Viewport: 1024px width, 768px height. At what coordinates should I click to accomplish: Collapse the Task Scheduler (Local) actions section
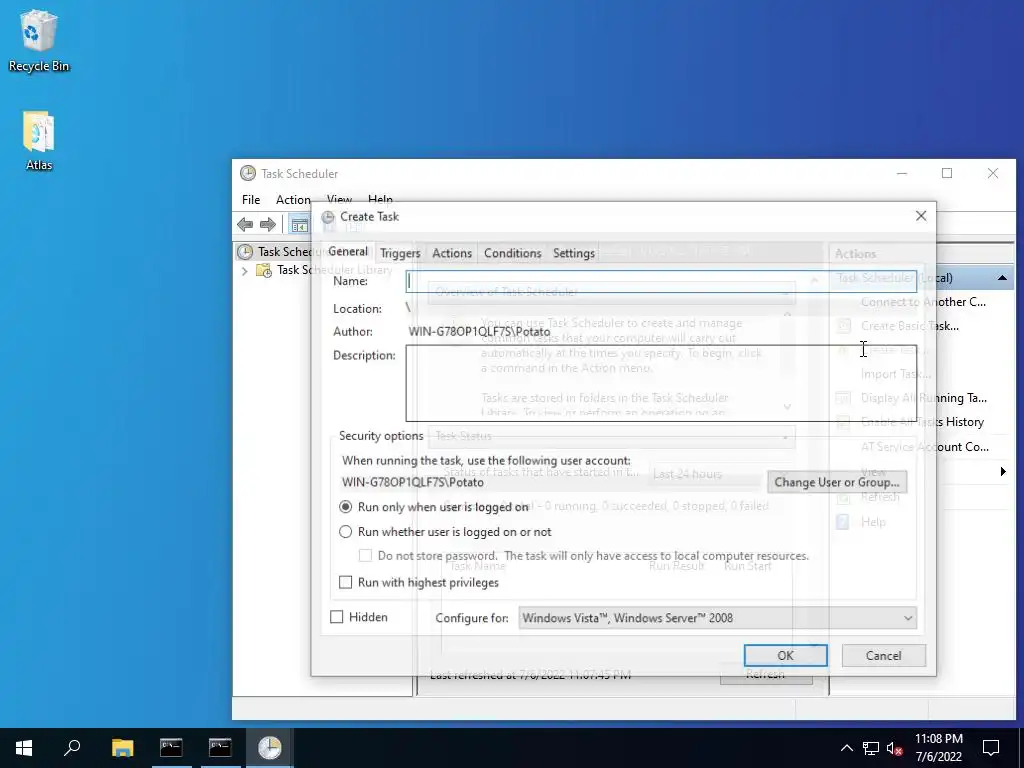coord(1002,278)
